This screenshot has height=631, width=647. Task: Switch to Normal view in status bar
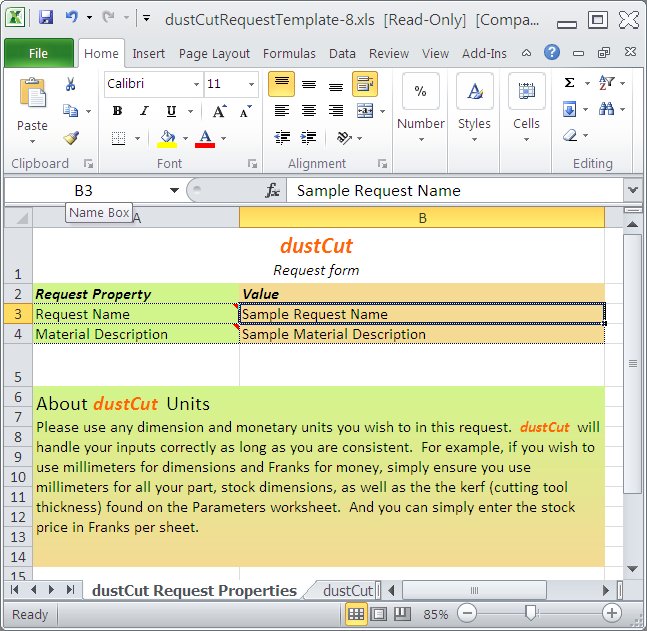[356, 614]
